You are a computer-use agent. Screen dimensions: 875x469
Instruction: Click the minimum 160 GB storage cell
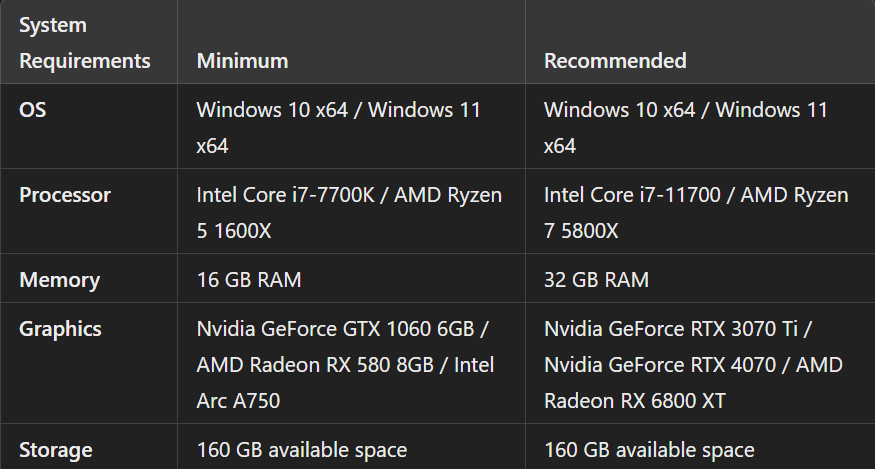tap(301, 450)
